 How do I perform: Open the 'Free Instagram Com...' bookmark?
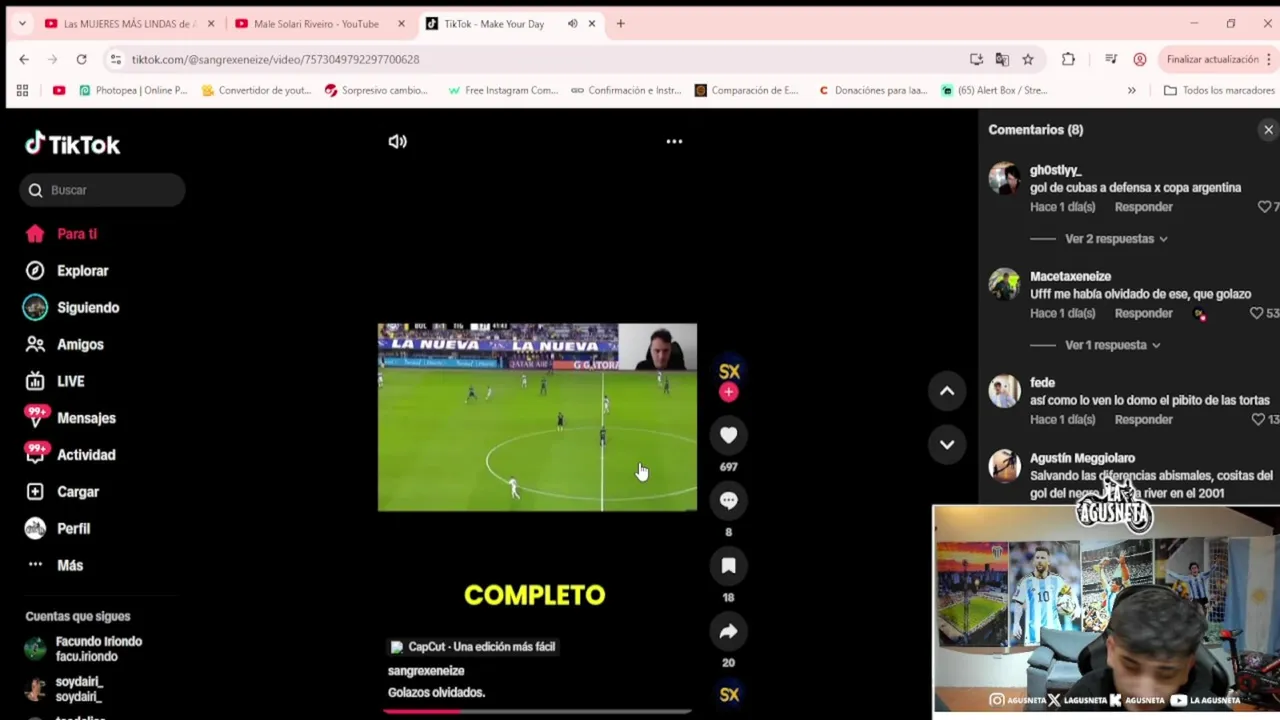pos(503,90)
